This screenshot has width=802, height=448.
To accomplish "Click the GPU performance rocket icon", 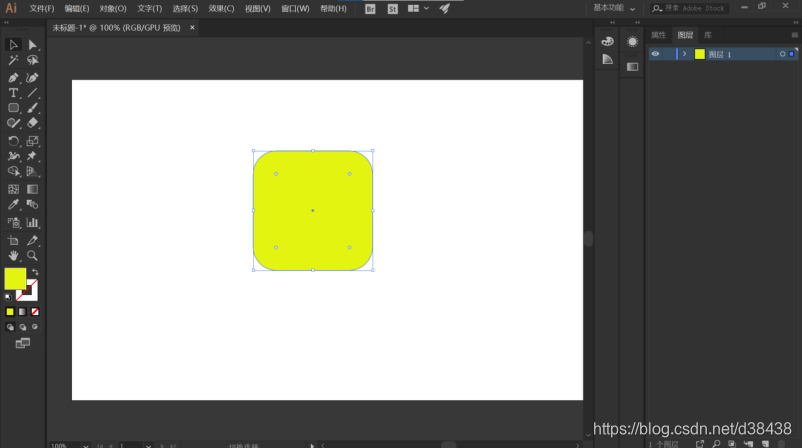I will click(x=444, y=9).
